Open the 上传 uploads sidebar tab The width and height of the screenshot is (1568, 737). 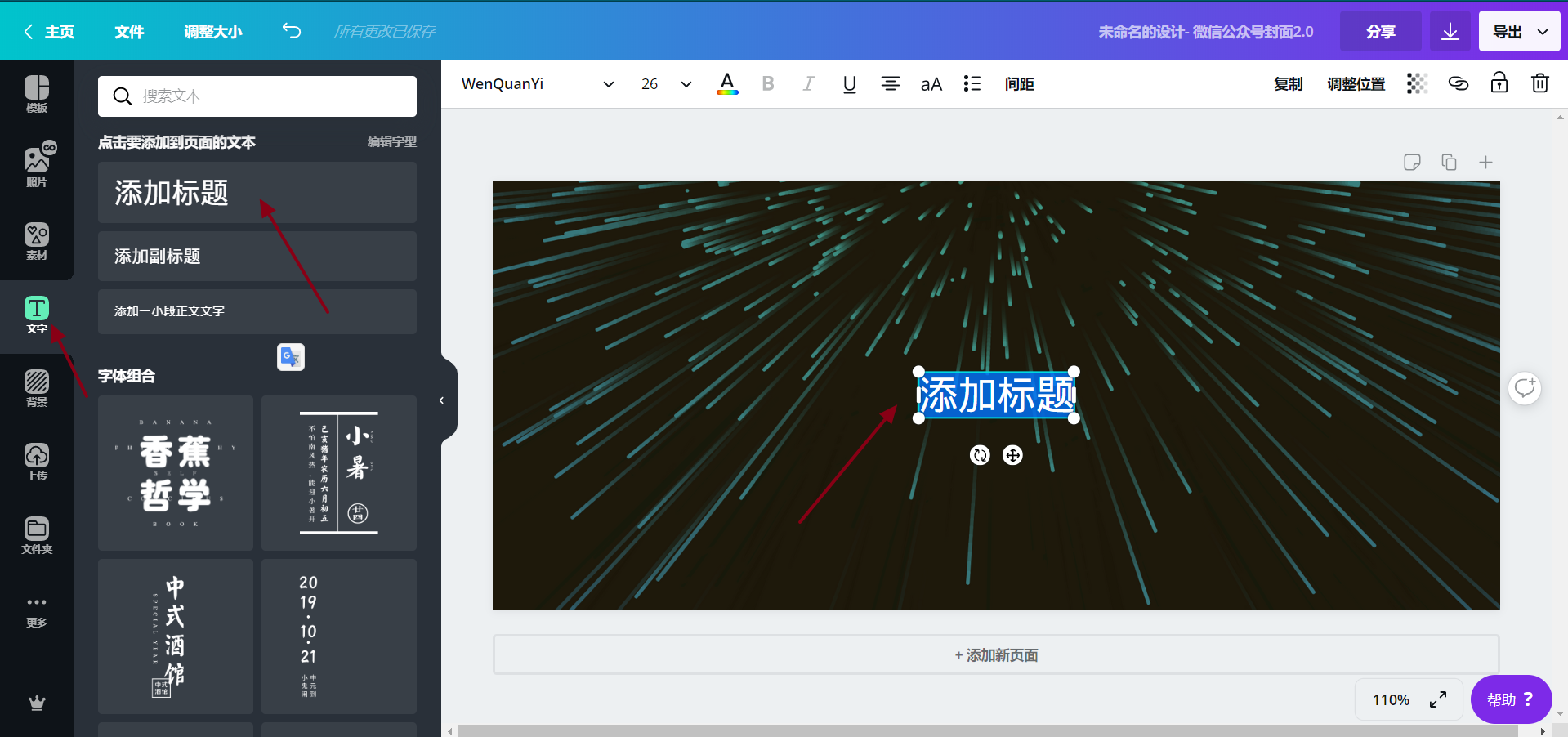click(x=37, y=462)
